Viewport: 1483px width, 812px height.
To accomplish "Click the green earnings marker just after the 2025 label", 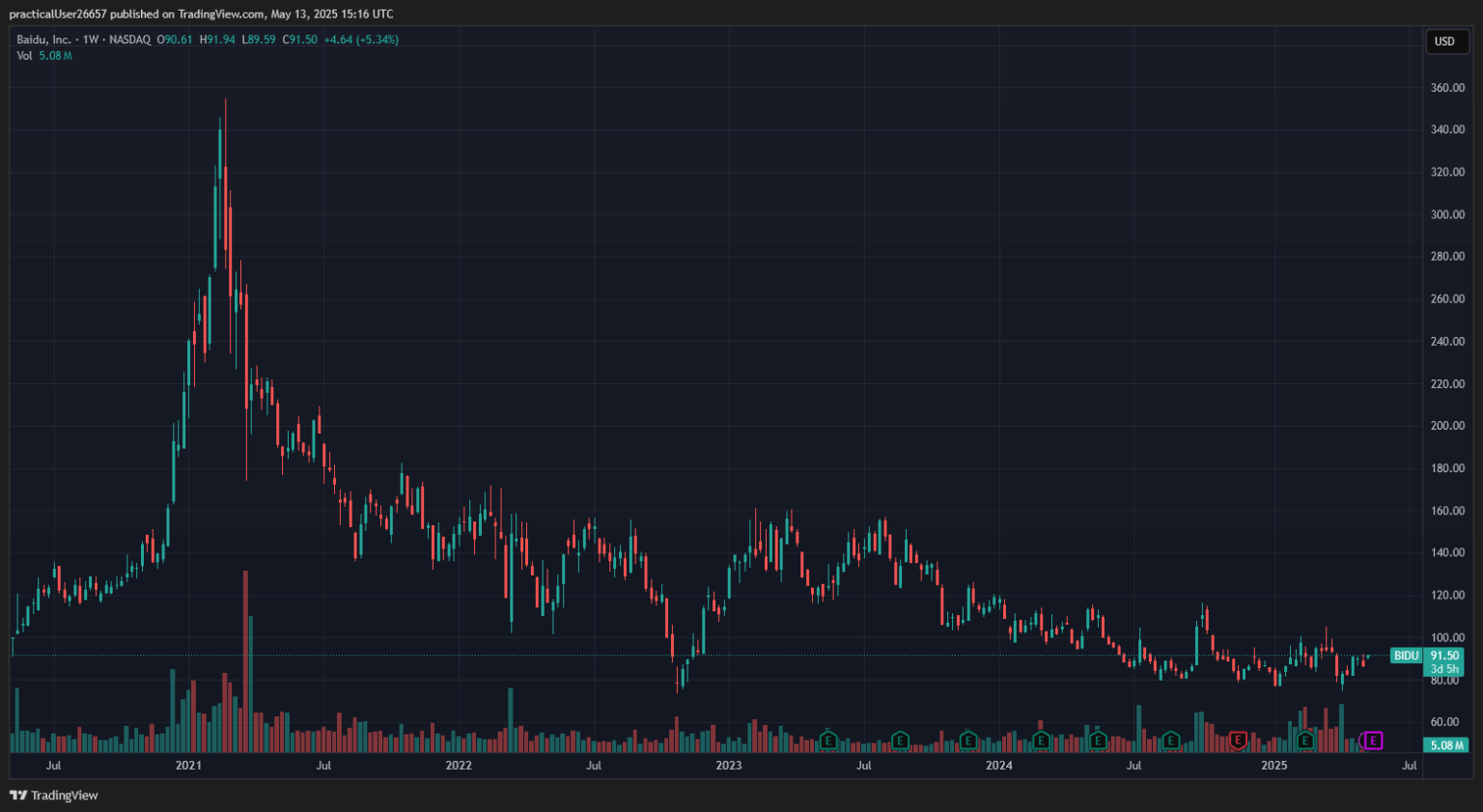I will pos(1305,741).
